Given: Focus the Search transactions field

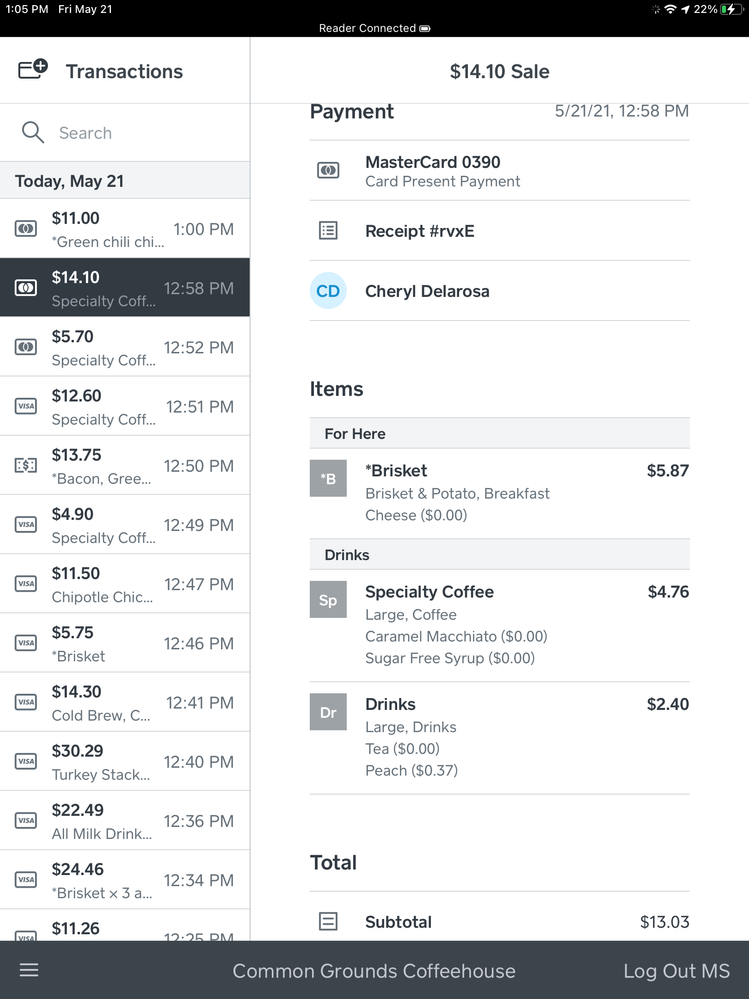Looking at the screenshot, I should [140, 133].
